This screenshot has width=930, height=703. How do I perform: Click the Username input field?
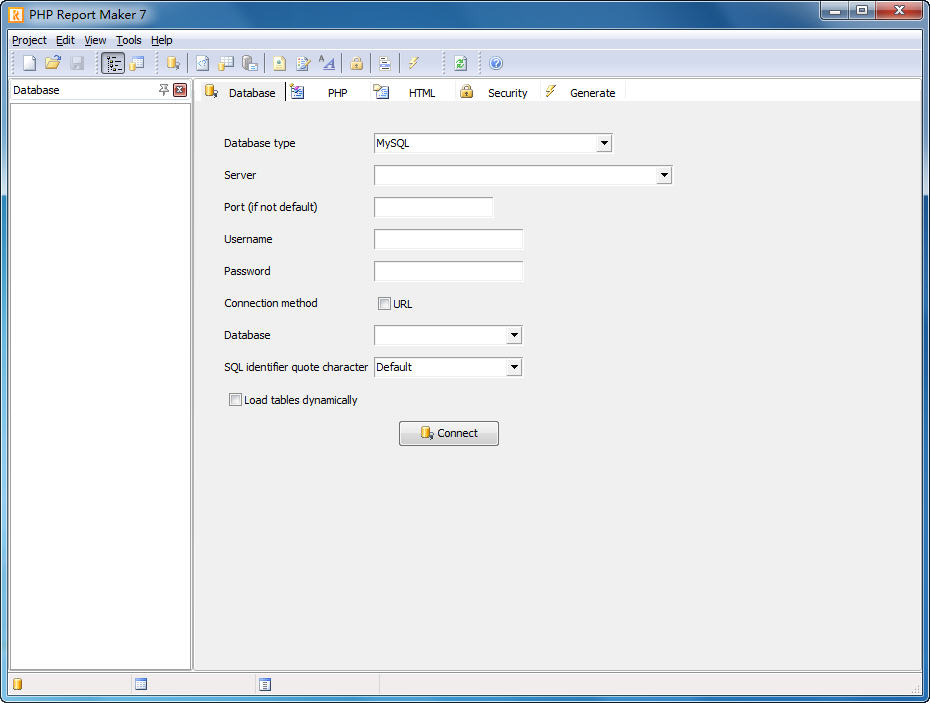click(x=448, y=239)
